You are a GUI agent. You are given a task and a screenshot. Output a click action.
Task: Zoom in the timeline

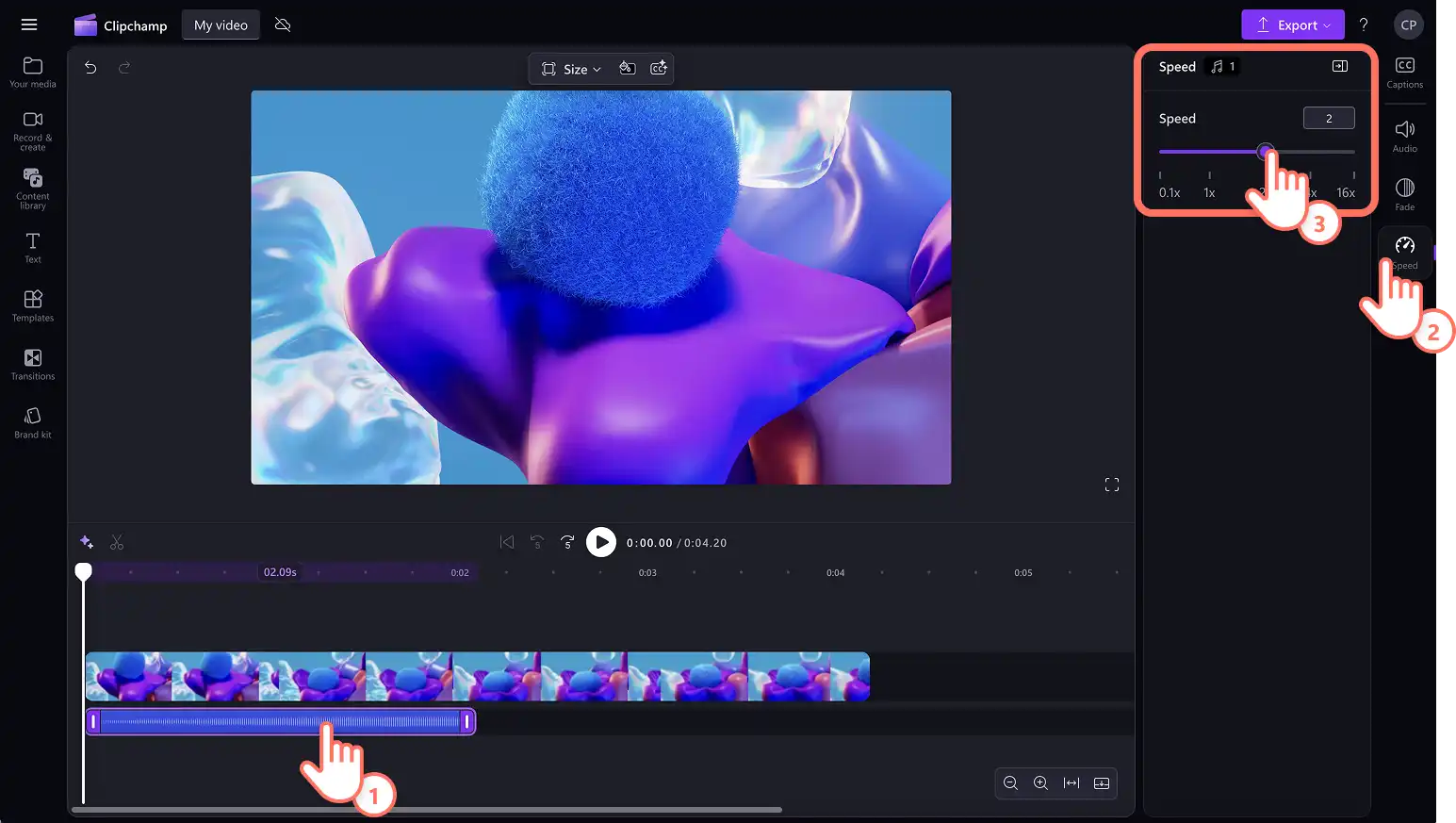1041,783
